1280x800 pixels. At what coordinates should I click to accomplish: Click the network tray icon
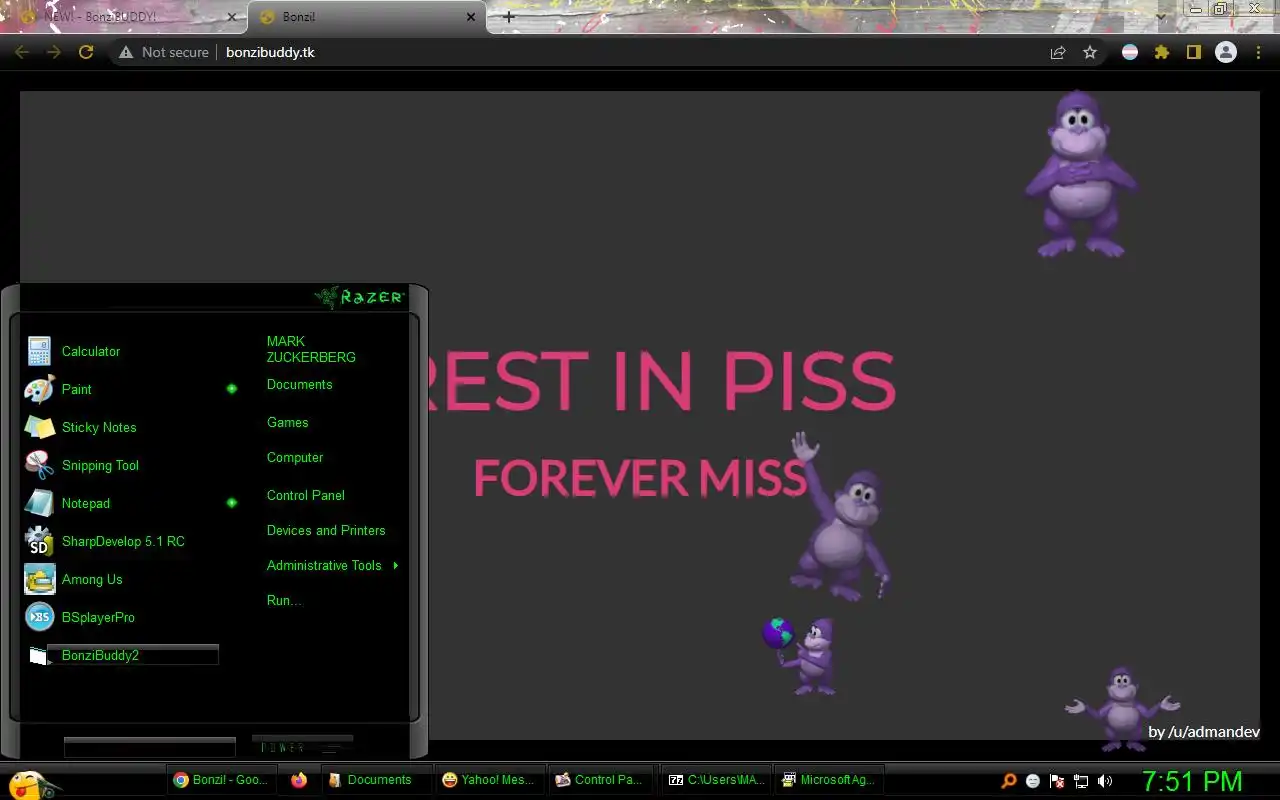click(x=1081, y=781)
